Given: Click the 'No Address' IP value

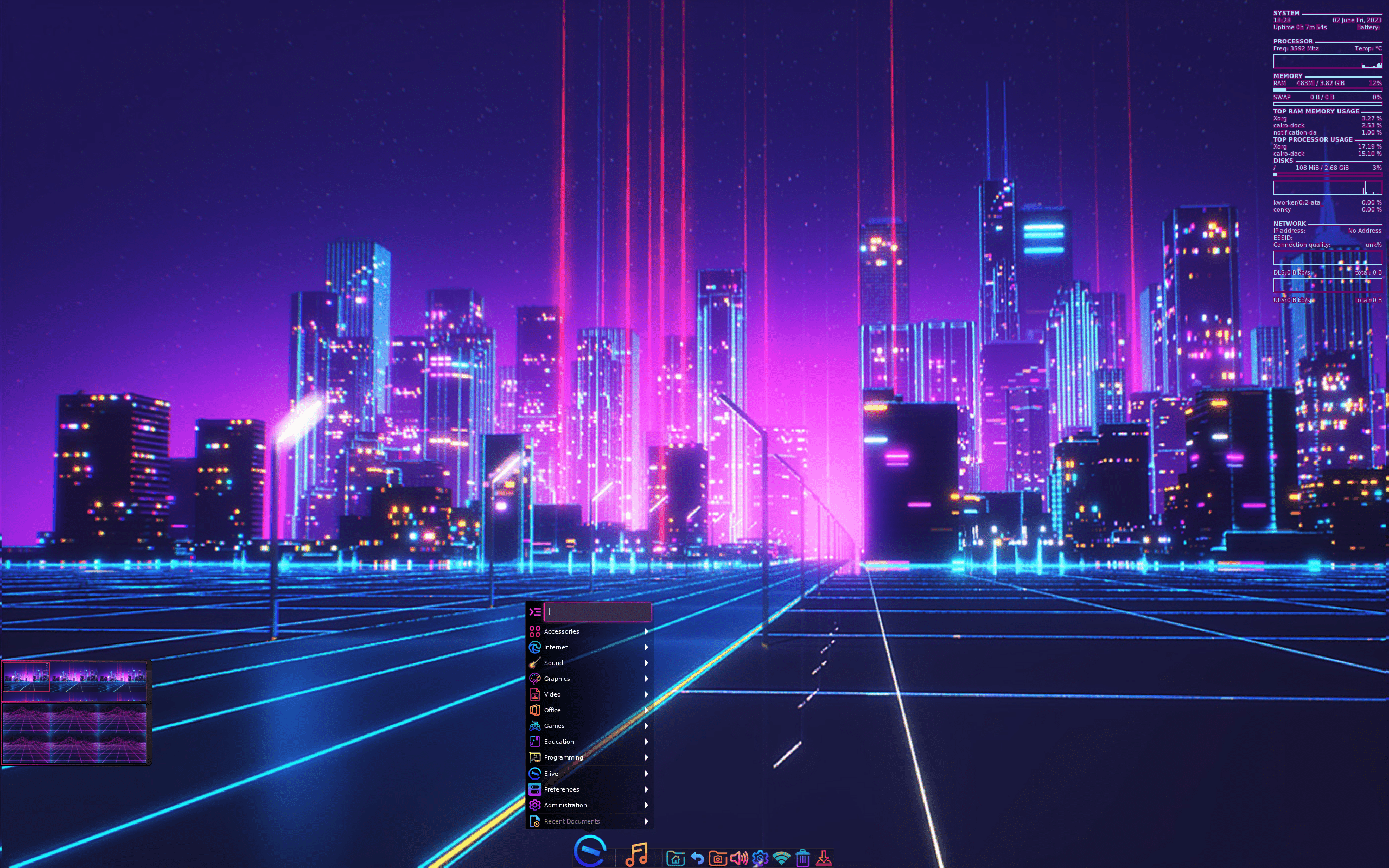Looking at the screenshot, I should [1365, 231].
